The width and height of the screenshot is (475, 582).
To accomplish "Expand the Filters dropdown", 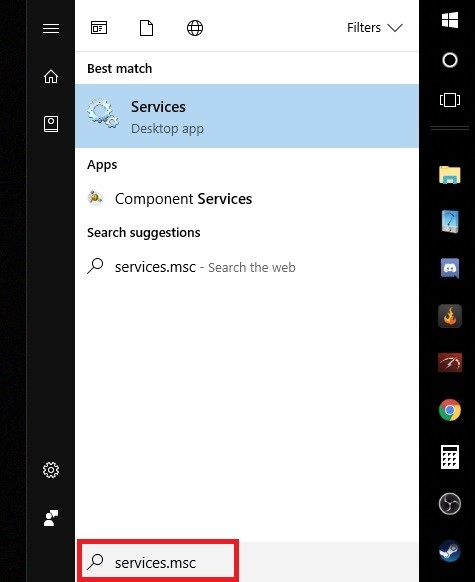I will [375, 28].
